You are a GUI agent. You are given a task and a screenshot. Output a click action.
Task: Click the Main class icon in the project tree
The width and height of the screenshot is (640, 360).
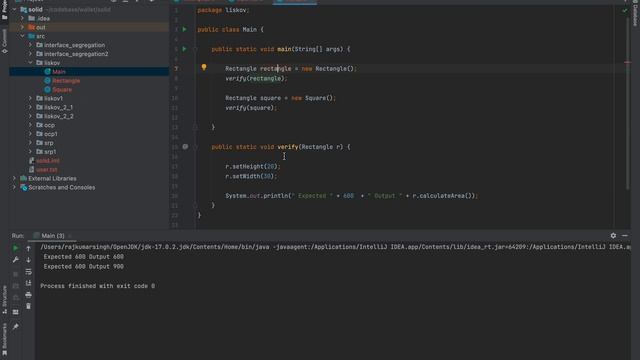point(47,72)
